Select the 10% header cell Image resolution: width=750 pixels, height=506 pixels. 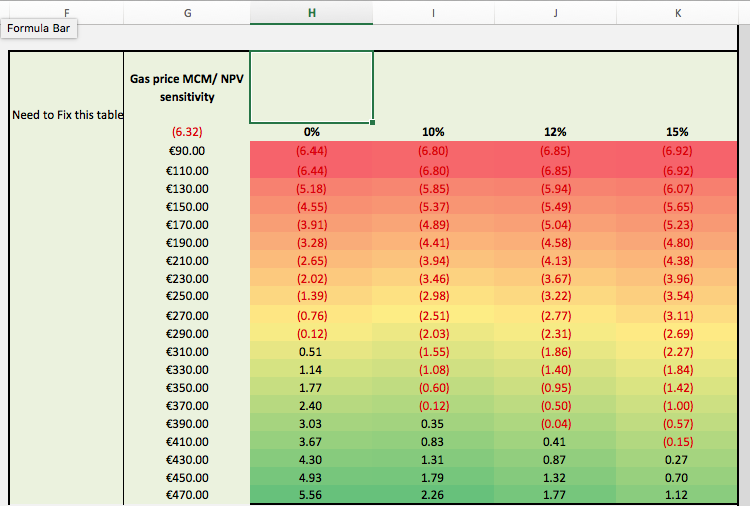click(433, 132)
